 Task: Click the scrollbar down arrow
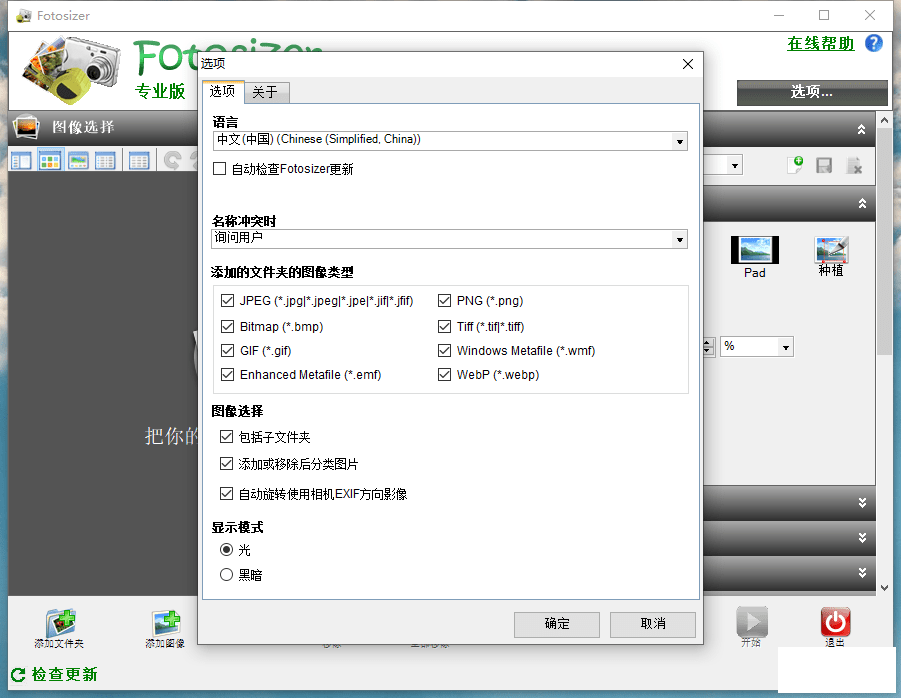click(884, 588)
